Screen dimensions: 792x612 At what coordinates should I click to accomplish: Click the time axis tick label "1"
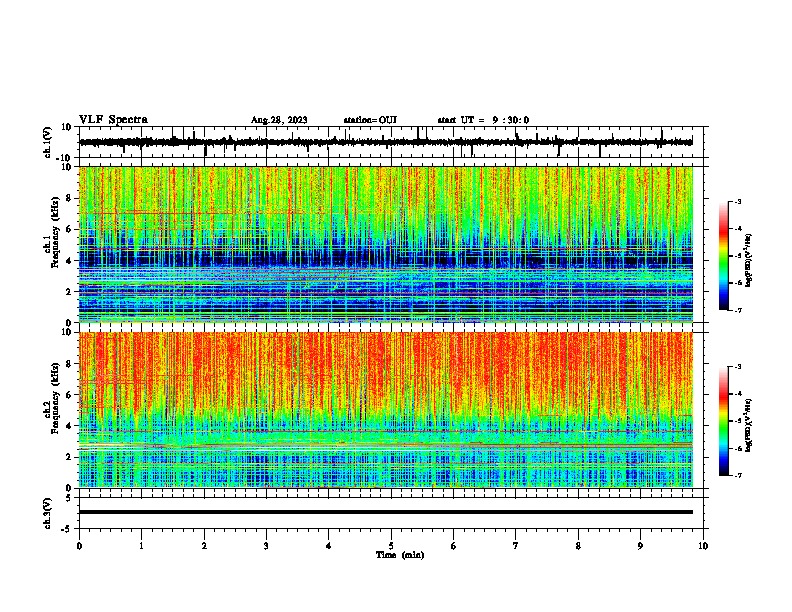141,546
